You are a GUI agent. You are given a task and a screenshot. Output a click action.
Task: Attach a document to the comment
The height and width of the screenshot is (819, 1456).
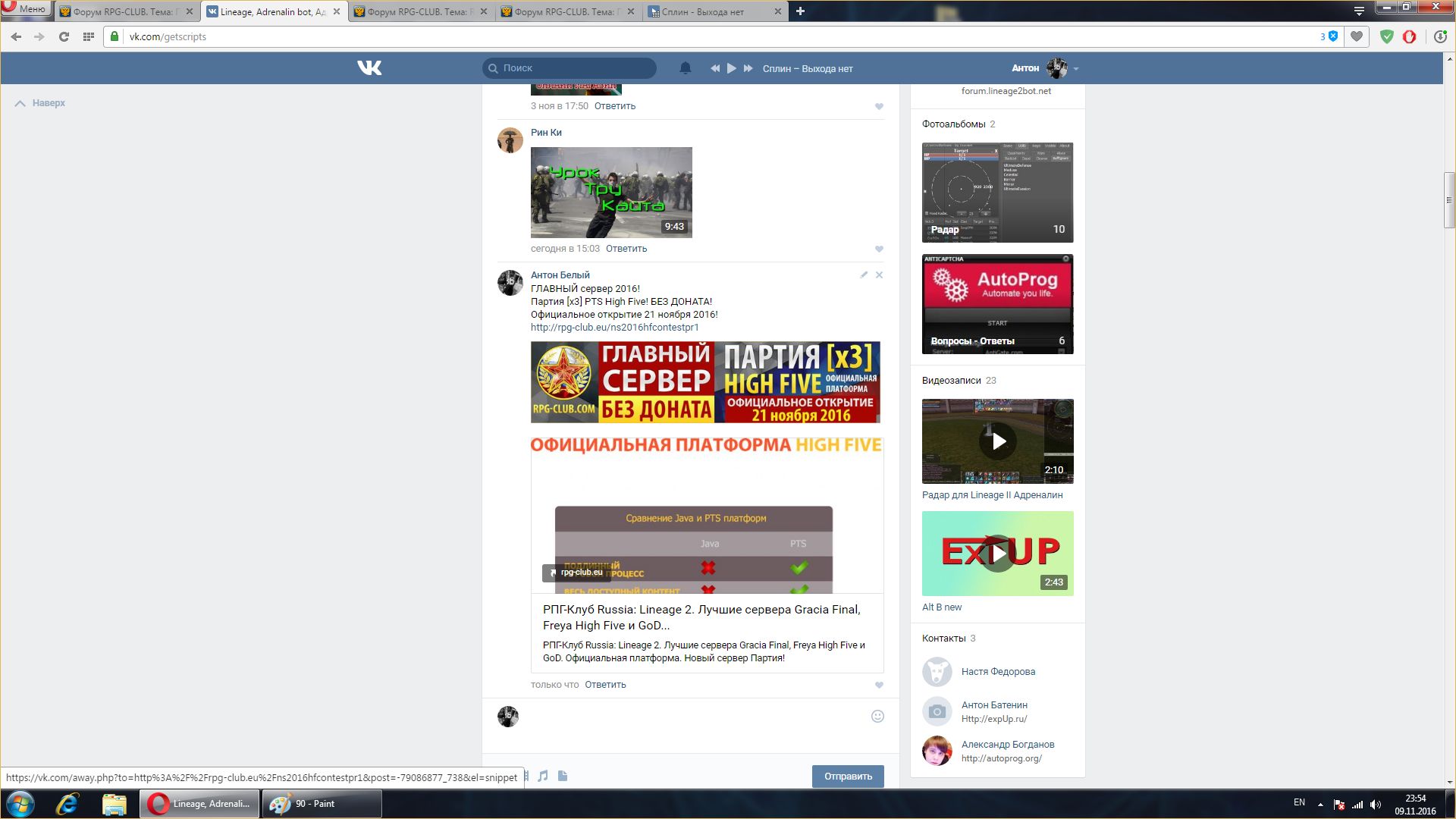tap(563, 776)
